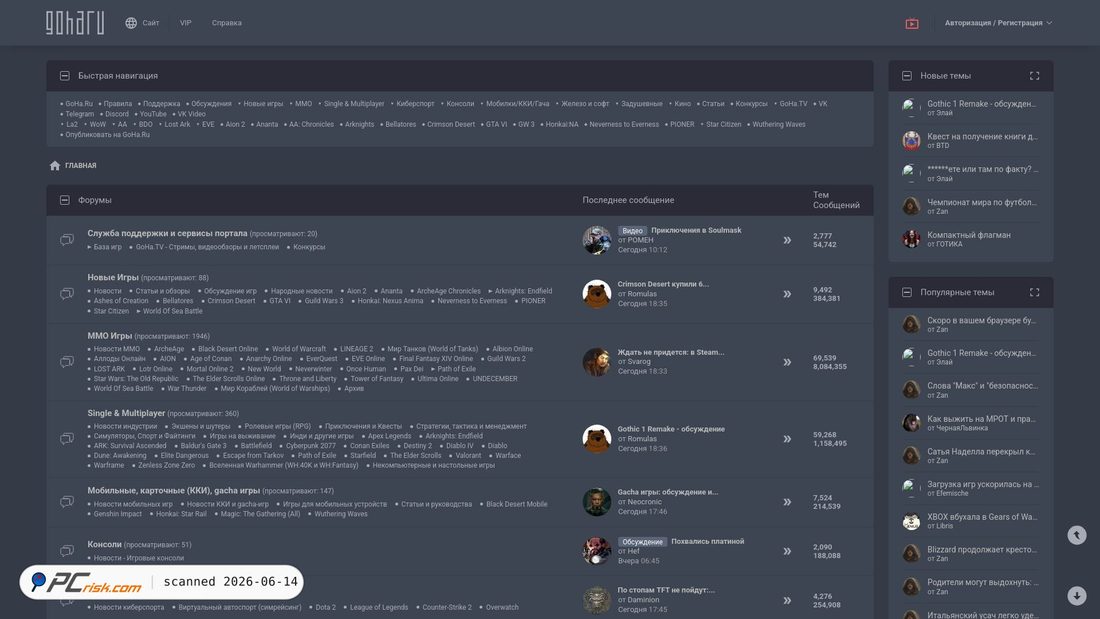Open Svarog avatar in MMO Игры row
Viewport: 1100px width, 619px height.
coord(596,362)
